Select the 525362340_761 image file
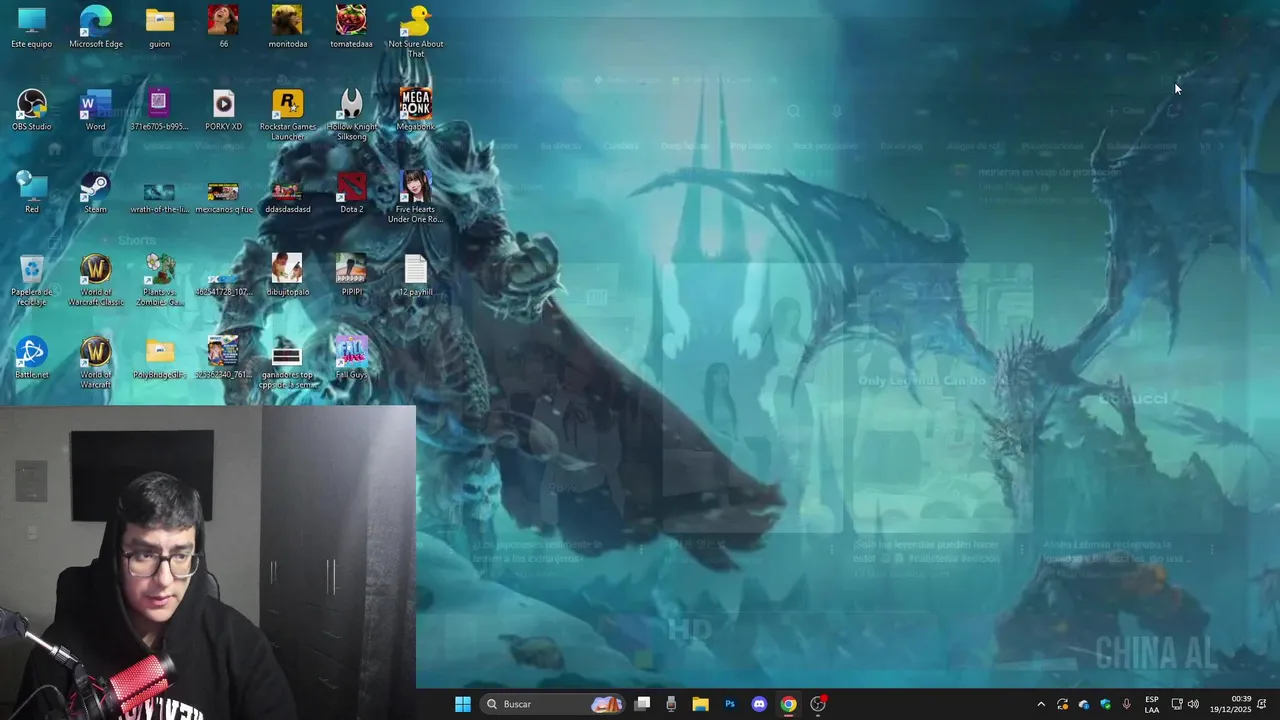 coord(223,358)
